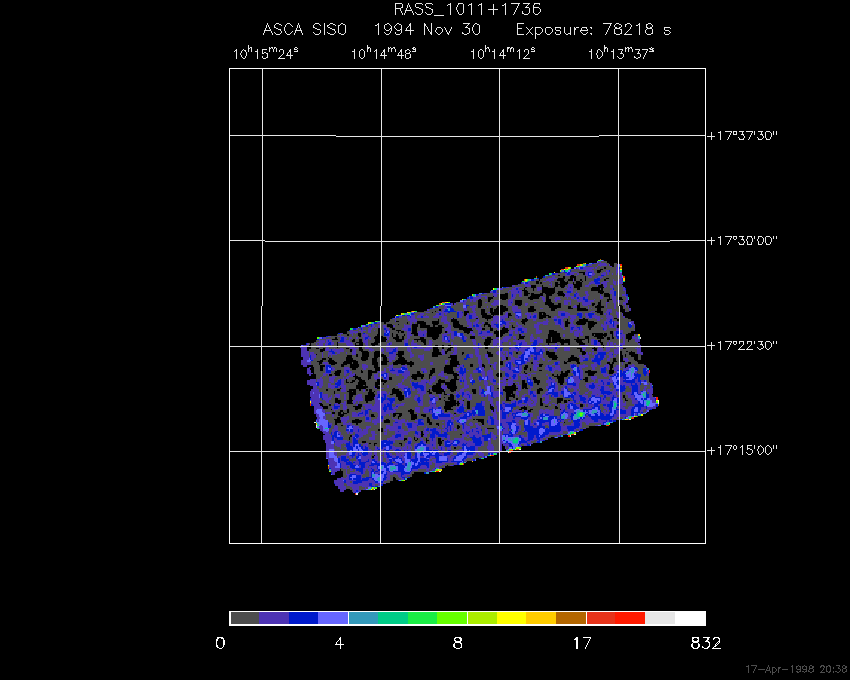Click the observation date 1994 Nov 30
This screenshot has height=680, width=850.
pyautogui.click(x=428, y=29)
